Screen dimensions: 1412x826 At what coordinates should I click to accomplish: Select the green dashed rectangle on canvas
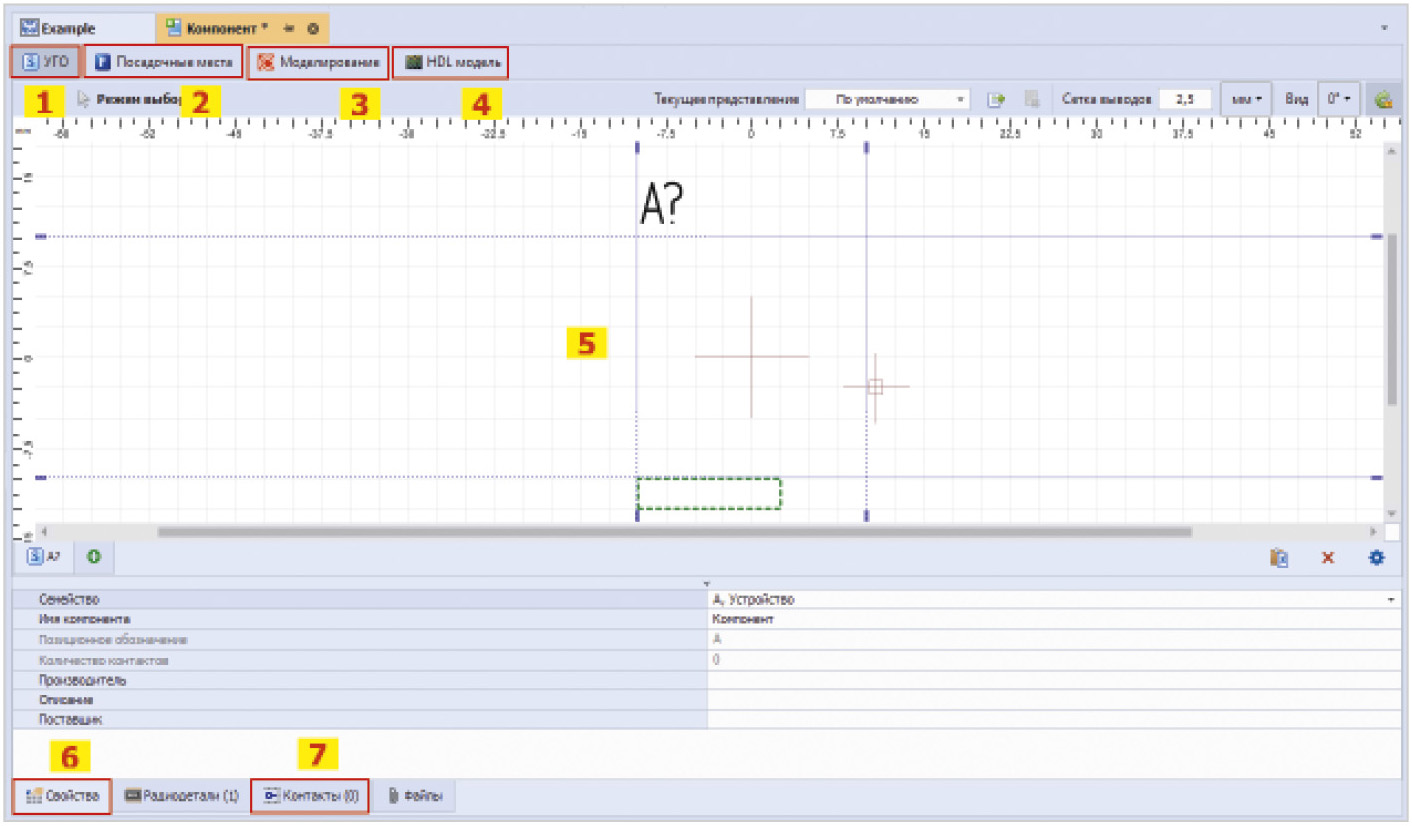pyautogui.click(x=709, y=493)
